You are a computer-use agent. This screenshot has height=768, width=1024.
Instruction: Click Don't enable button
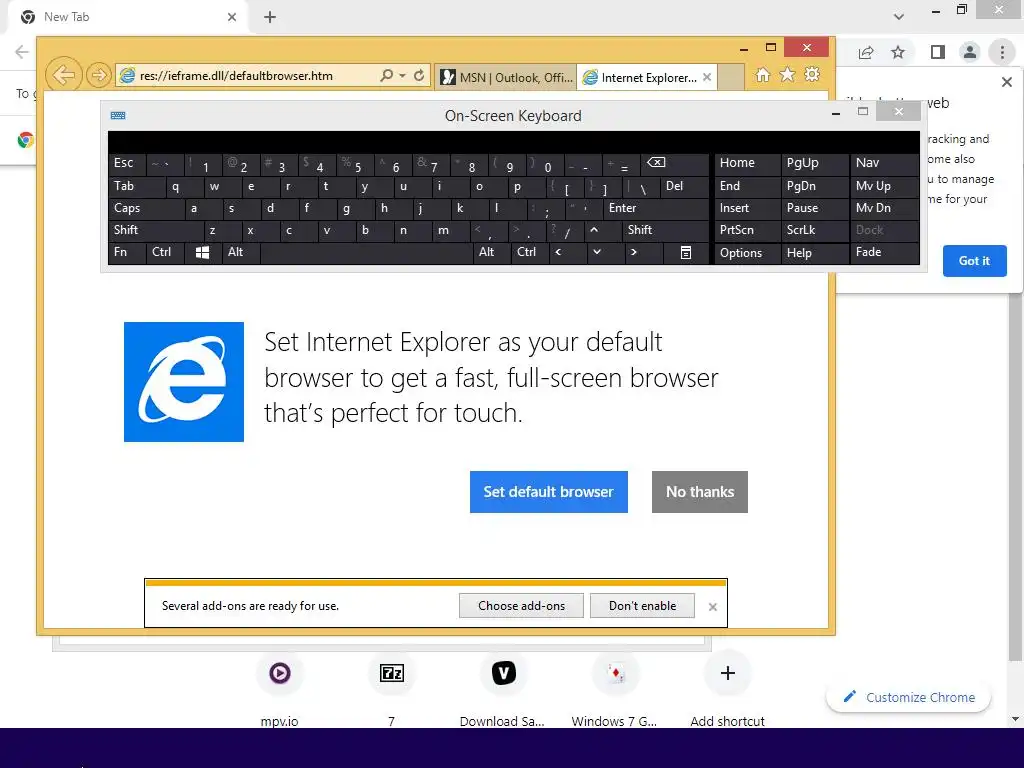point(642,606)
